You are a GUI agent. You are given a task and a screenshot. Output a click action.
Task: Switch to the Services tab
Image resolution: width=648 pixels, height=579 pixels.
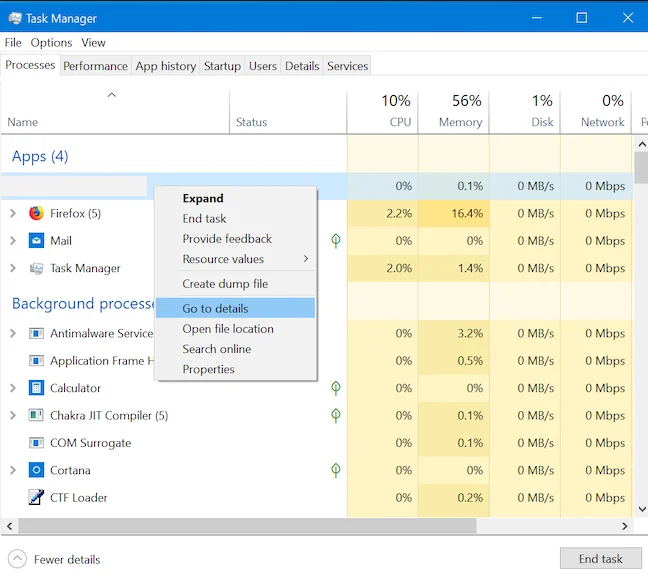(x=348, y=66)
